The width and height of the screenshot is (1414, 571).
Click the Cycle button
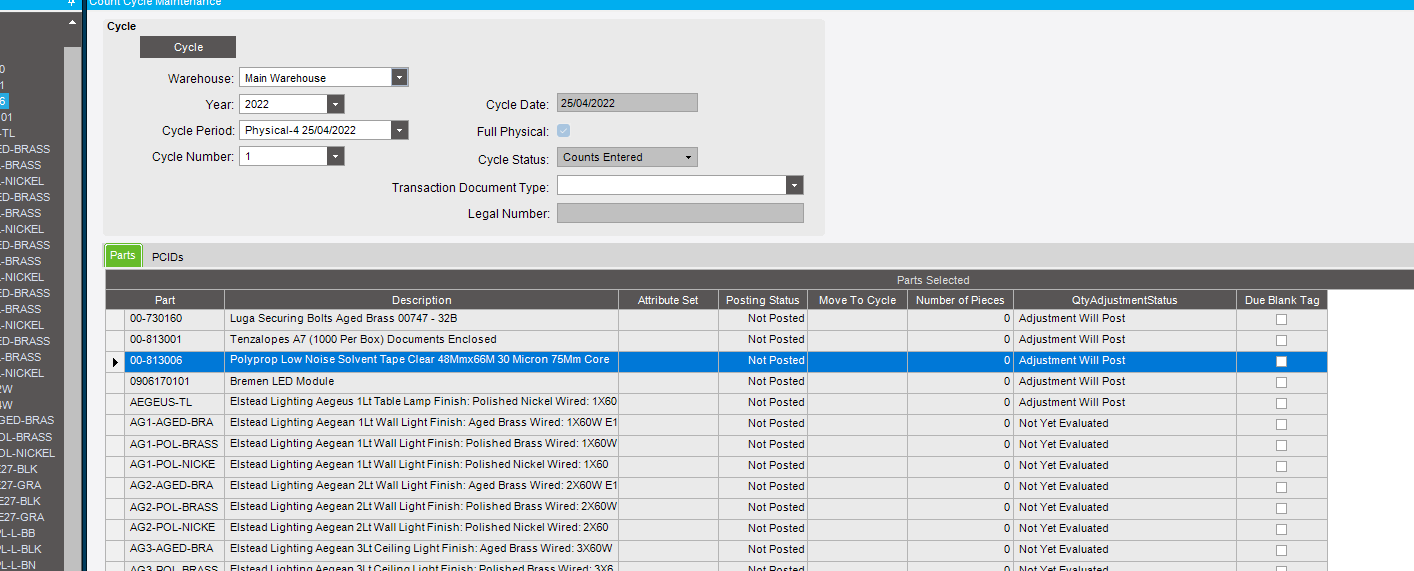coord(188,47)
